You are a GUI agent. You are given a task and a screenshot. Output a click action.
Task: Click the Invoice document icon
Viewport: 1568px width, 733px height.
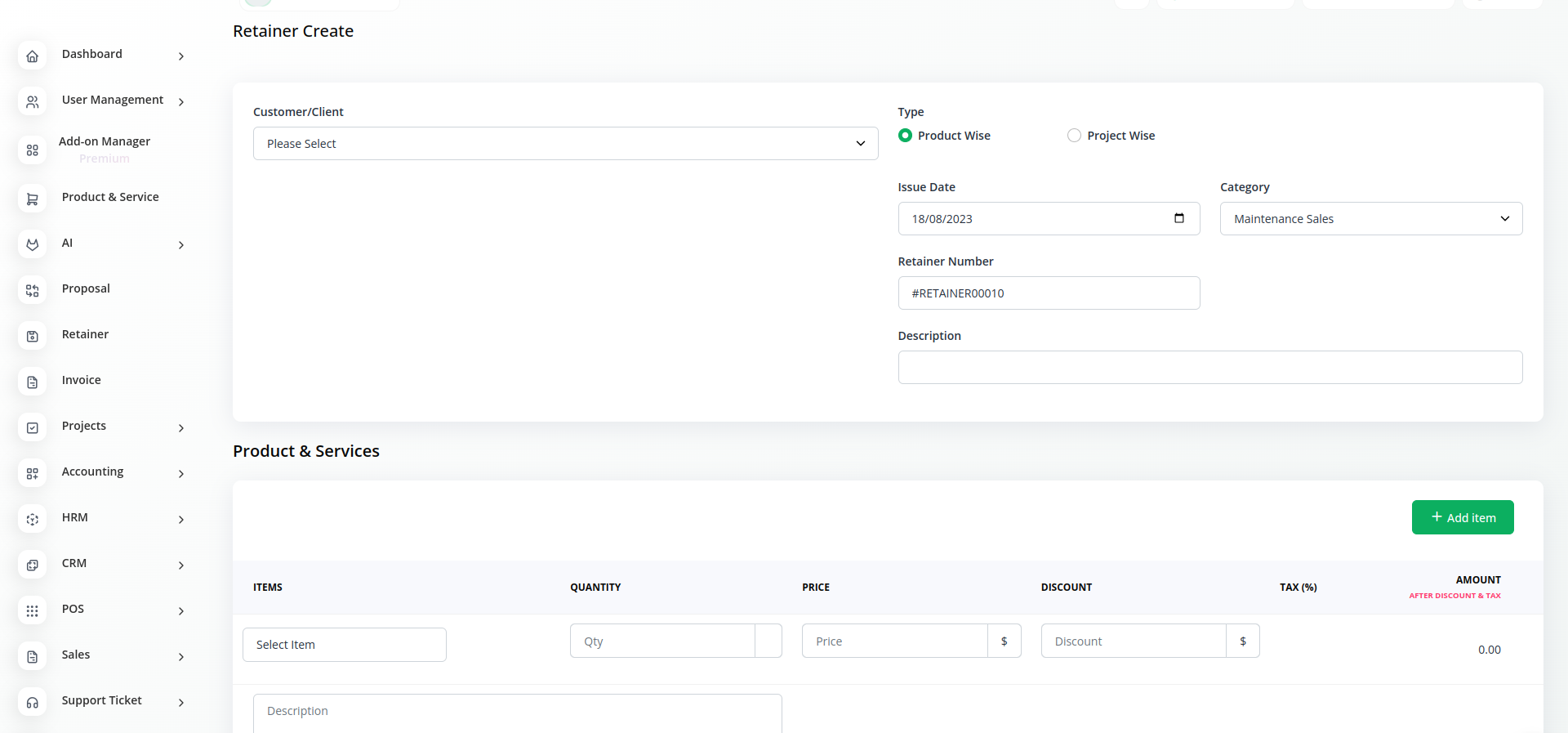(33, 382)
